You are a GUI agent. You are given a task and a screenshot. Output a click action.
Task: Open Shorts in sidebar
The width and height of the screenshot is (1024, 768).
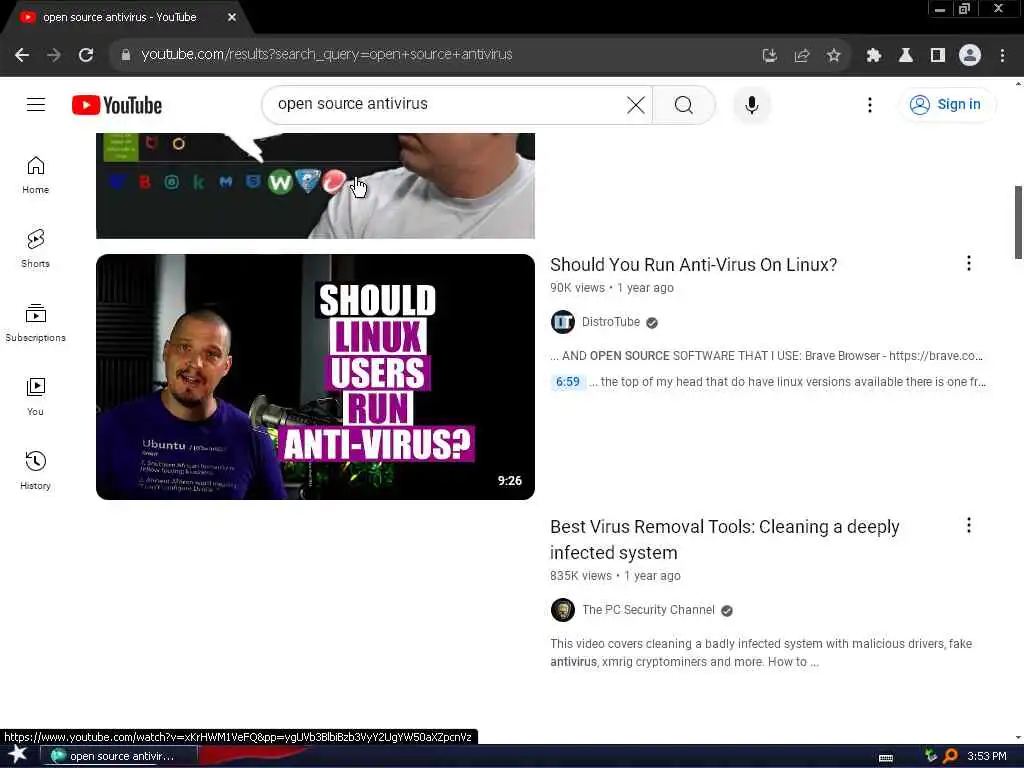point(35,249)
